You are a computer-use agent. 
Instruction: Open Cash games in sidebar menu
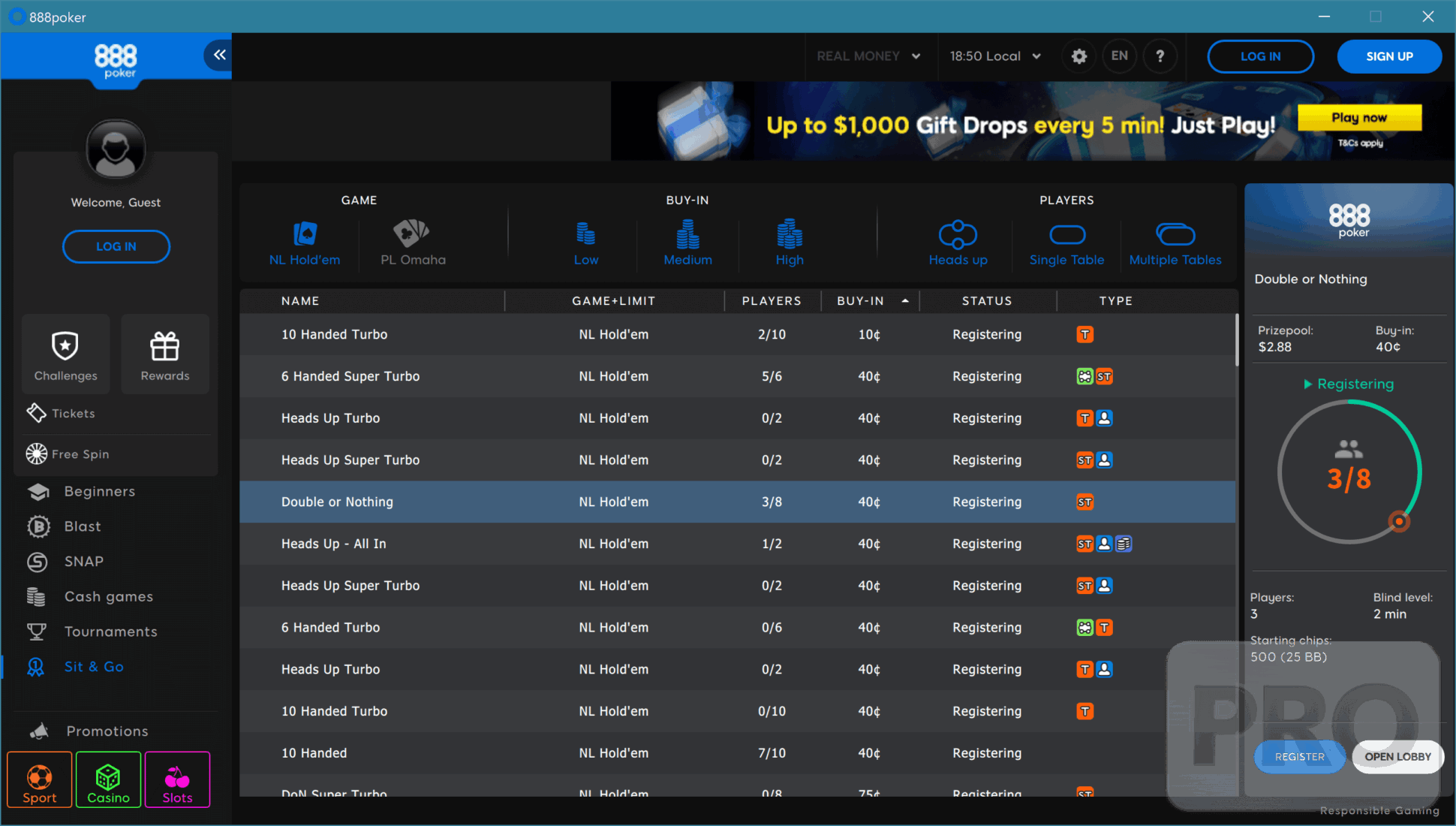point(108,597)
